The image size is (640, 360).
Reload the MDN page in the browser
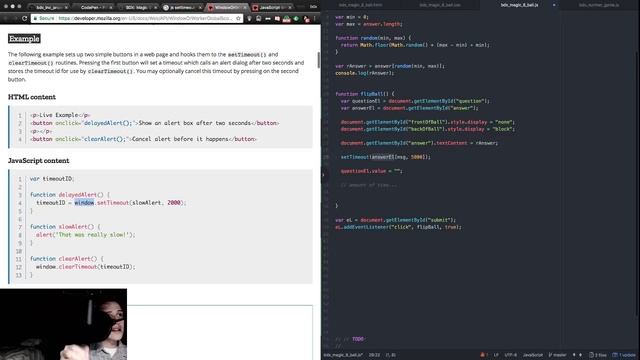[24, 18]
